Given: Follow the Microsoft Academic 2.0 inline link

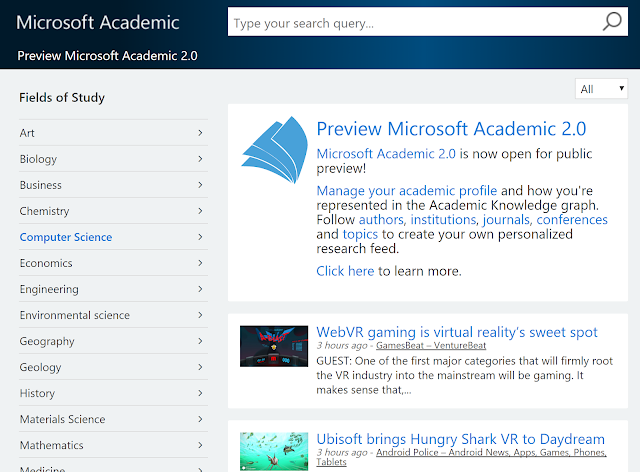Looking at the screenshot, I should coord(386,154).
